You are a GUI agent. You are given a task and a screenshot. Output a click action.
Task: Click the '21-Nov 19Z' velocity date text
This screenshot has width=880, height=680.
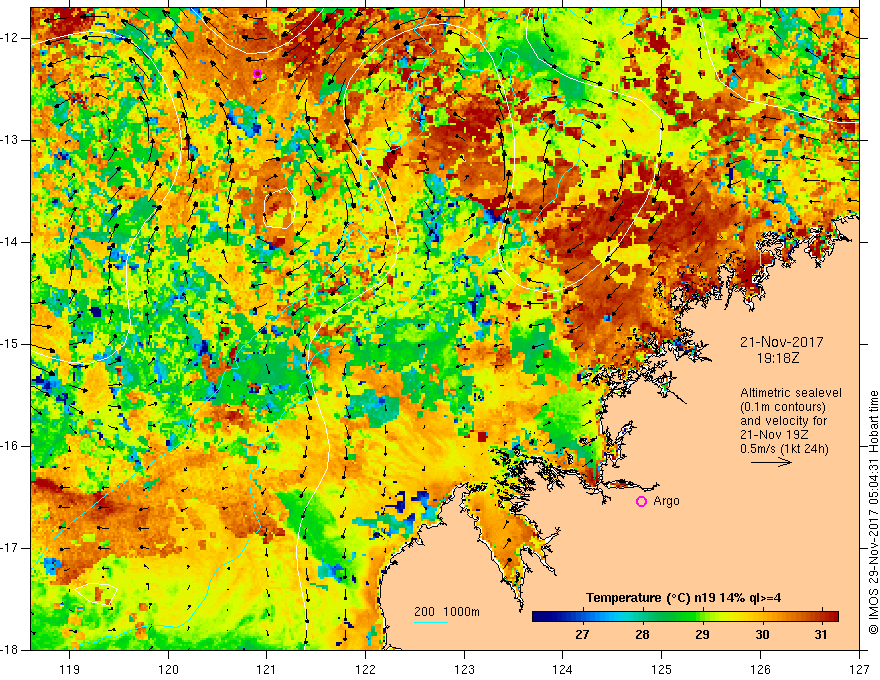[776, 435]
